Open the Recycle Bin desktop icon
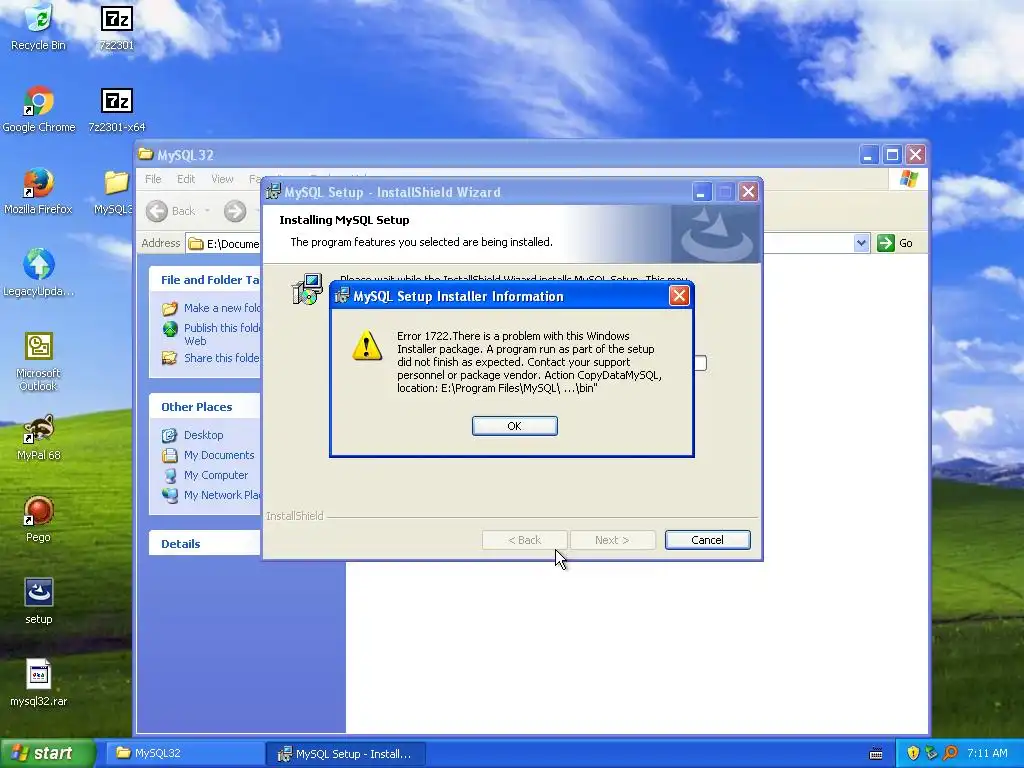Viewport: 1024px width, 768px height. click(x=39, y=29)
